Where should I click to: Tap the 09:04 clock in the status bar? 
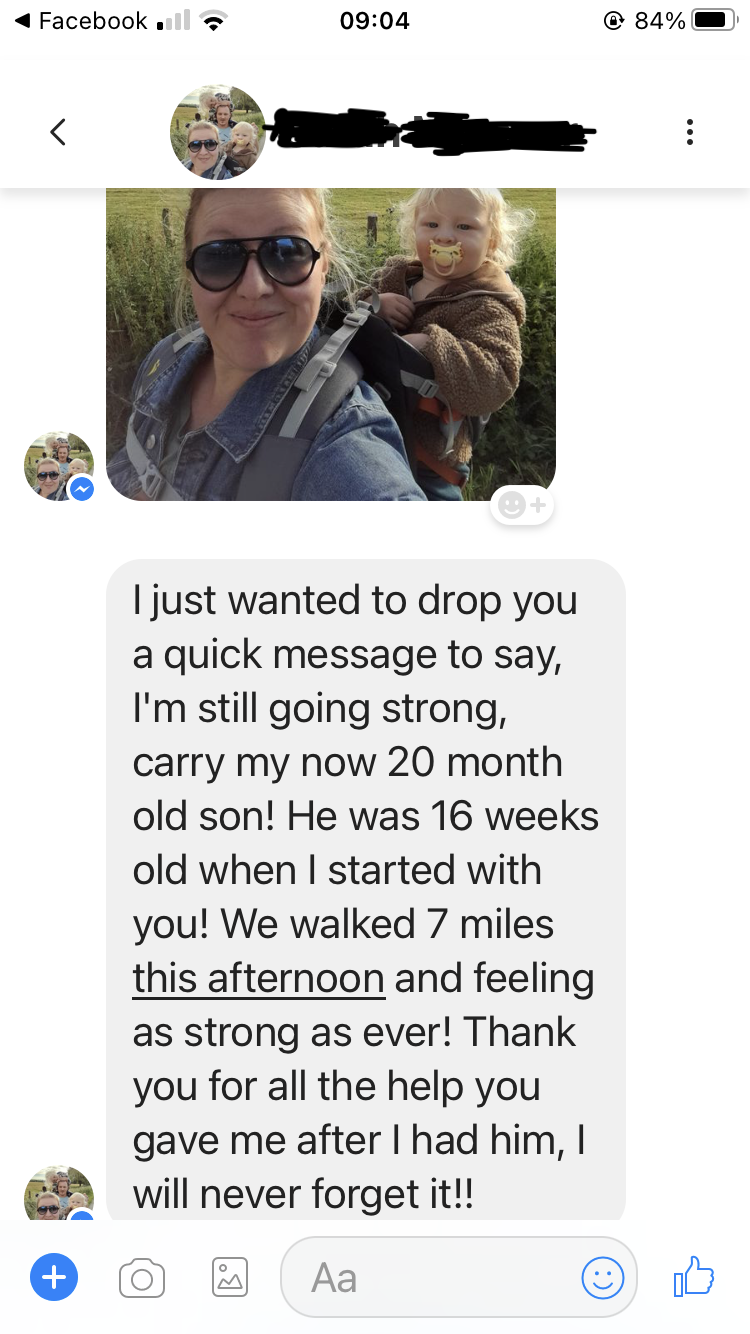click(375, 21)
